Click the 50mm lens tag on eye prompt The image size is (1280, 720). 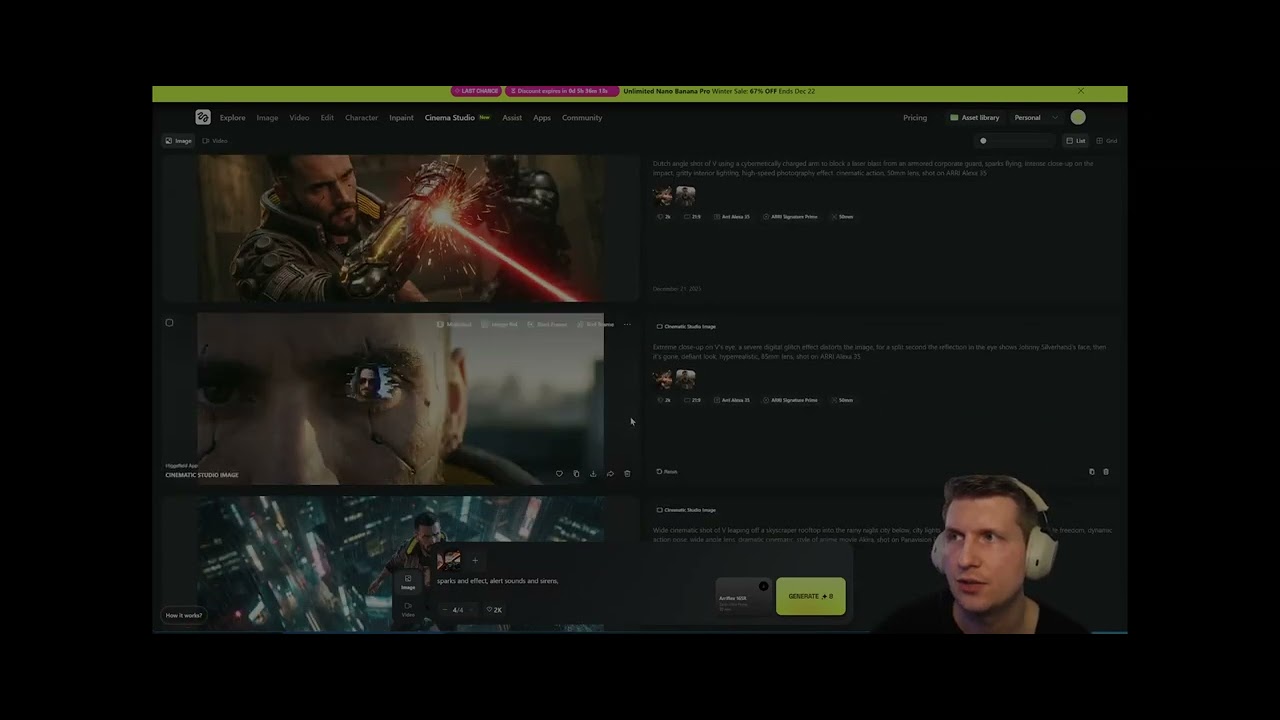tap(842, 400)
